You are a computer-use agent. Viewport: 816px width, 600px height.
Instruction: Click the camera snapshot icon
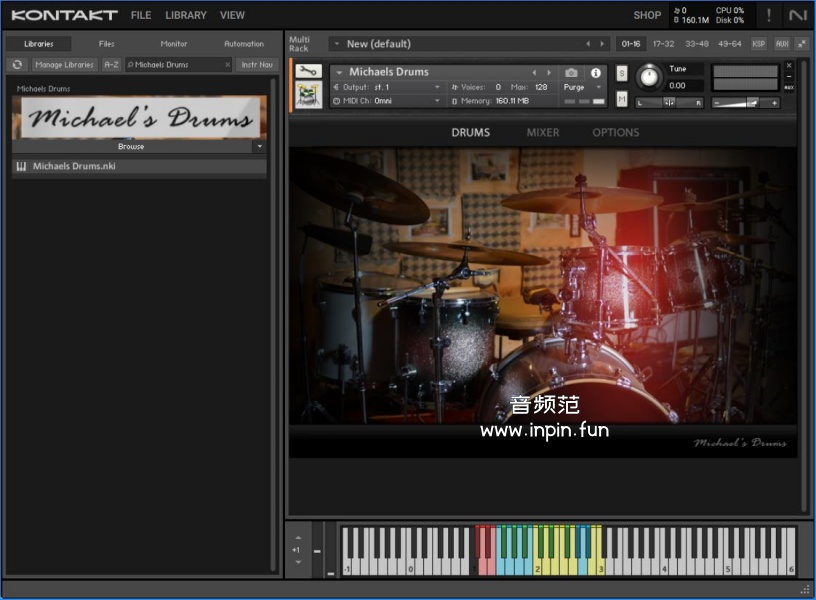click(571, 73)
